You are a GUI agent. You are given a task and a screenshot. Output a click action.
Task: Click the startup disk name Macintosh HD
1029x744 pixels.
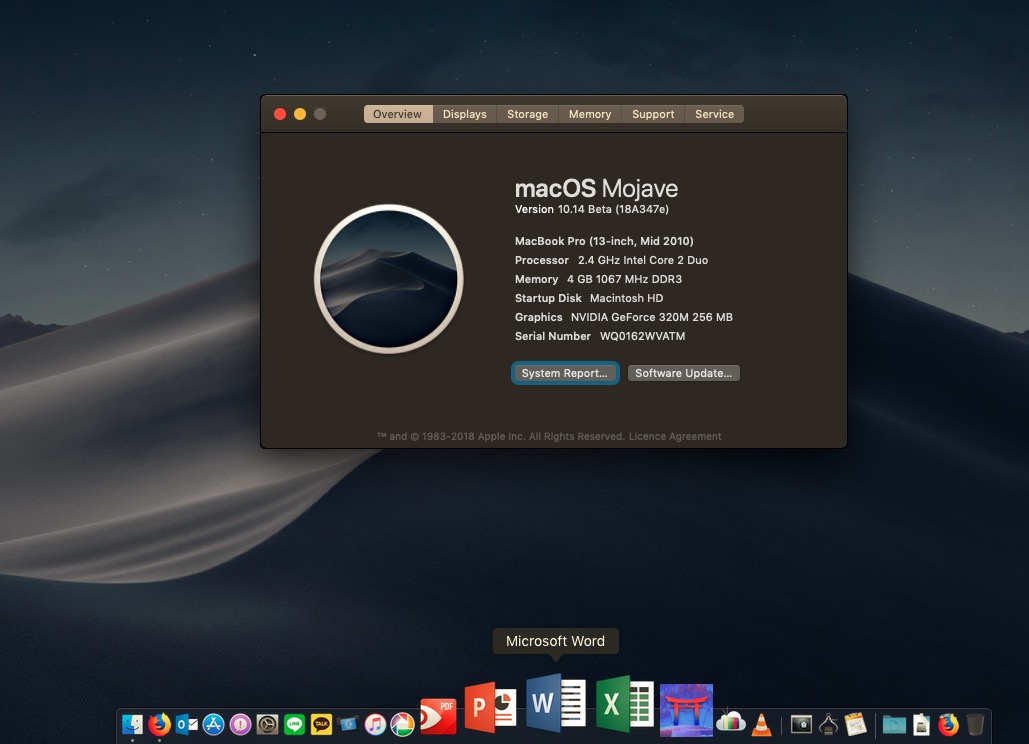point(626,298)
